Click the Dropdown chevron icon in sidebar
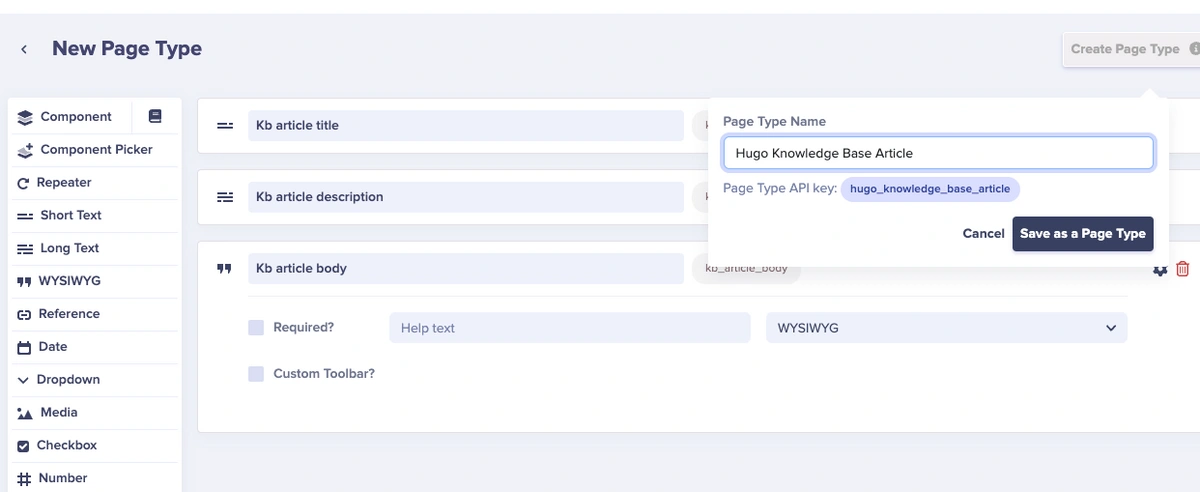 point(23,380)
